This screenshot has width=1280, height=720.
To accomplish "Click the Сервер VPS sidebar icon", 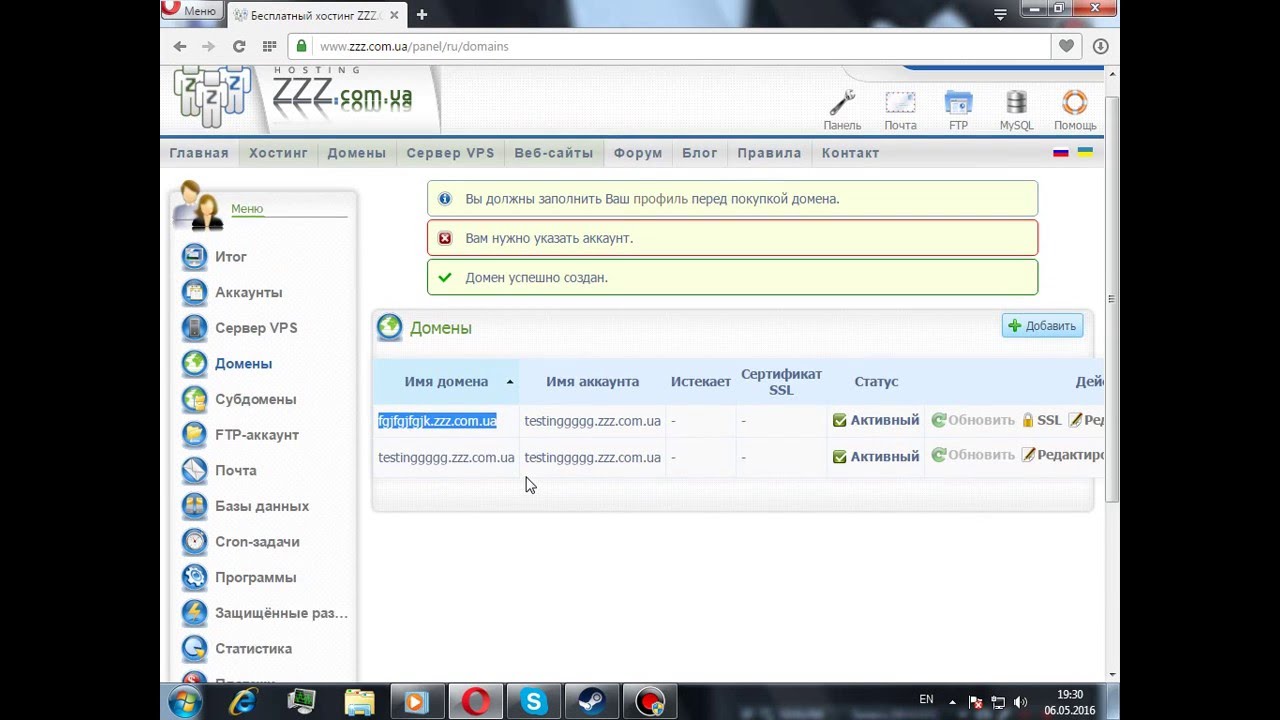I will click(194, 328).
